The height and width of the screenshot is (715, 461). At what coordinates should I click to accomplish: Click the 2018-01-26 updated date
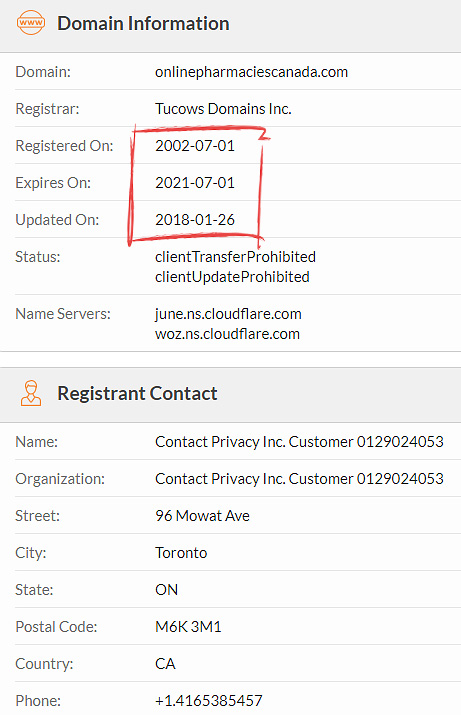[195, 220]
